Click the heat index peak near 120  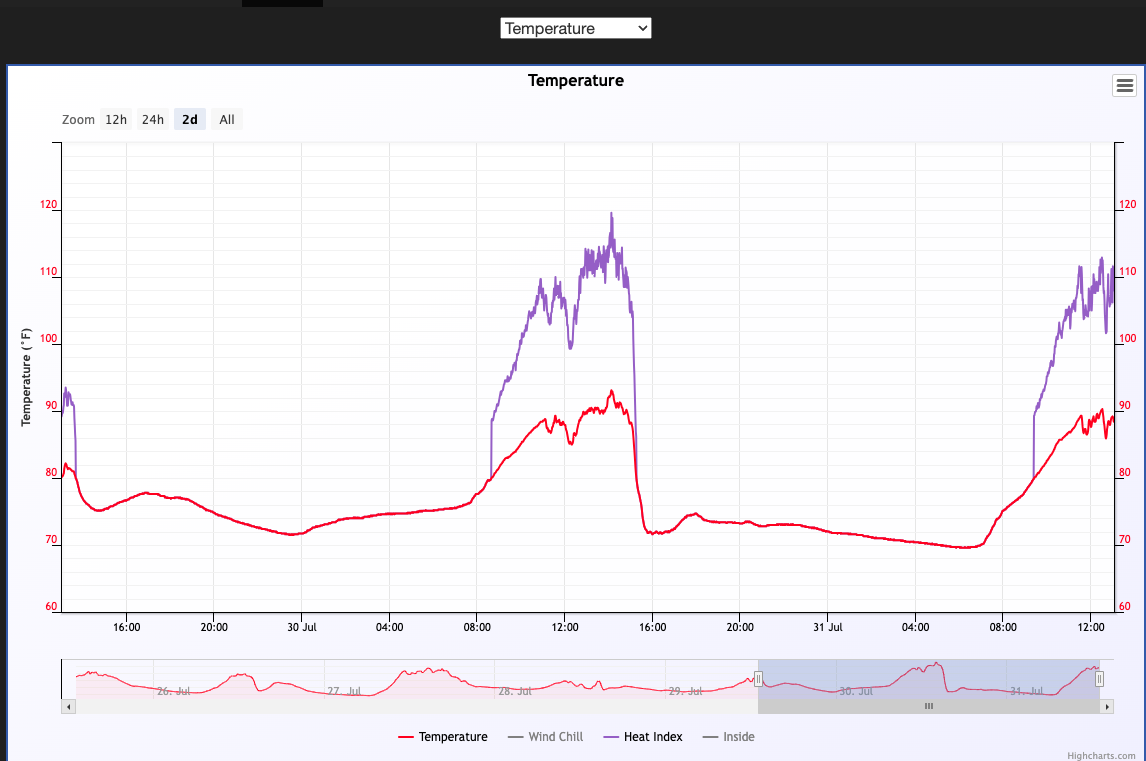[611, 214]
